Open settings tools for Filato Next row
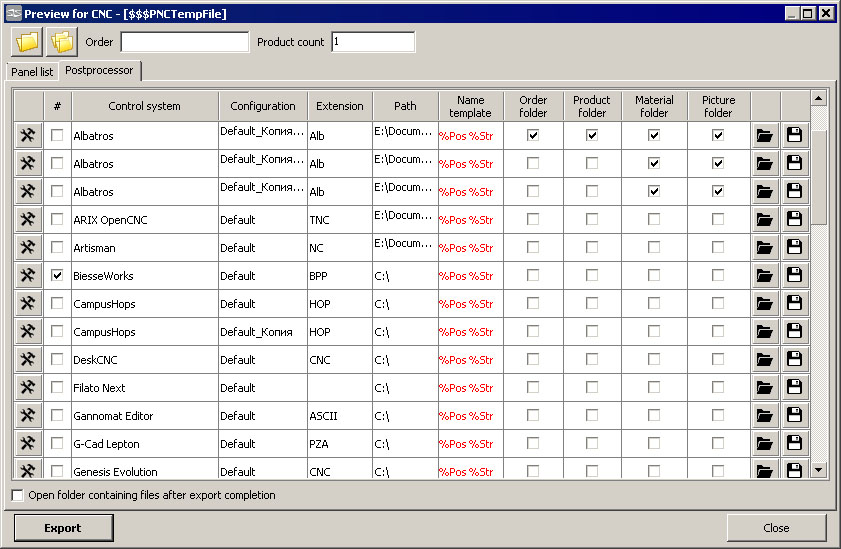Viewport: 841px width, 549px height. point(28,387)
